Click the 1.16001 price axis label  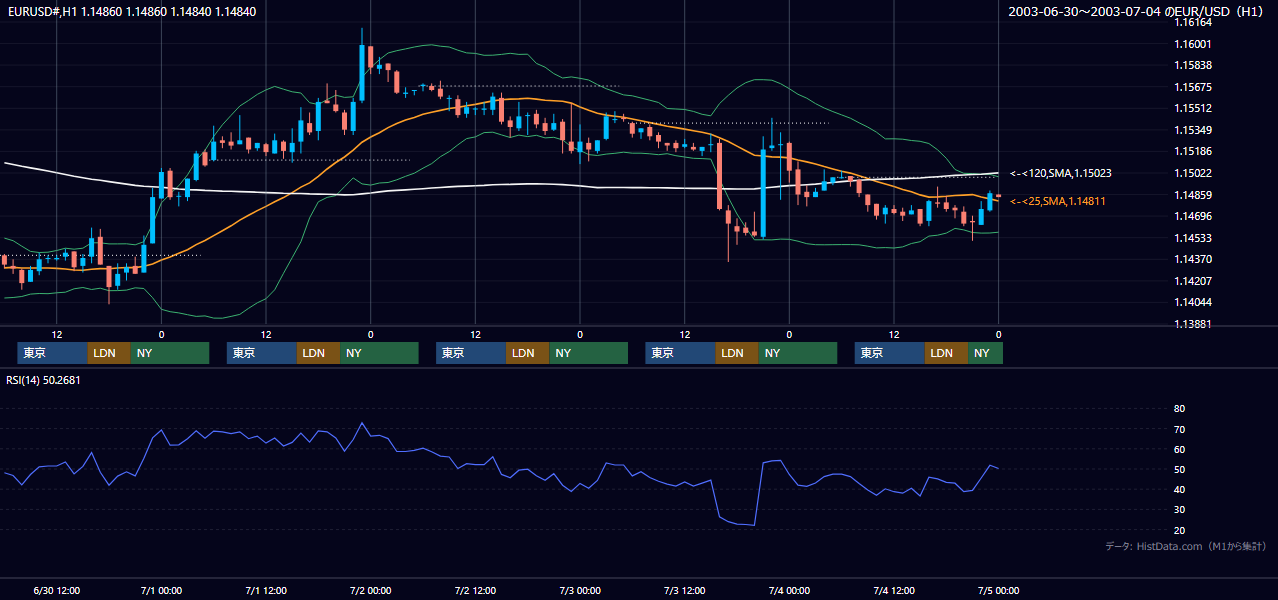click(x=1193, y=44)
